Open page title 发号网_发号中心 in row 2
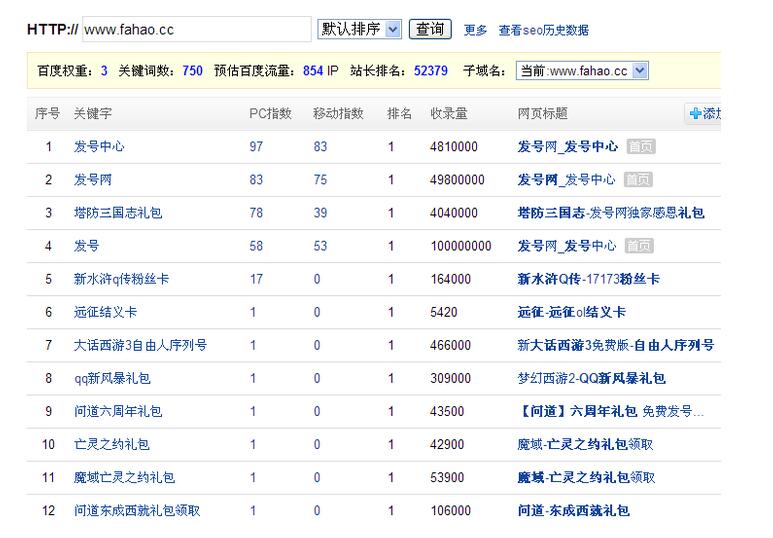The width and height of the screenshot is (773, 538). [x=566, y=179]
